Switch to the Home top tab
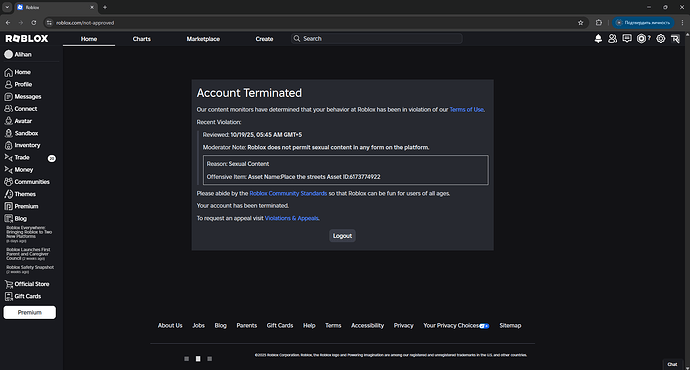690x370 pixels. pyautogui.click(x=89, y=39)
